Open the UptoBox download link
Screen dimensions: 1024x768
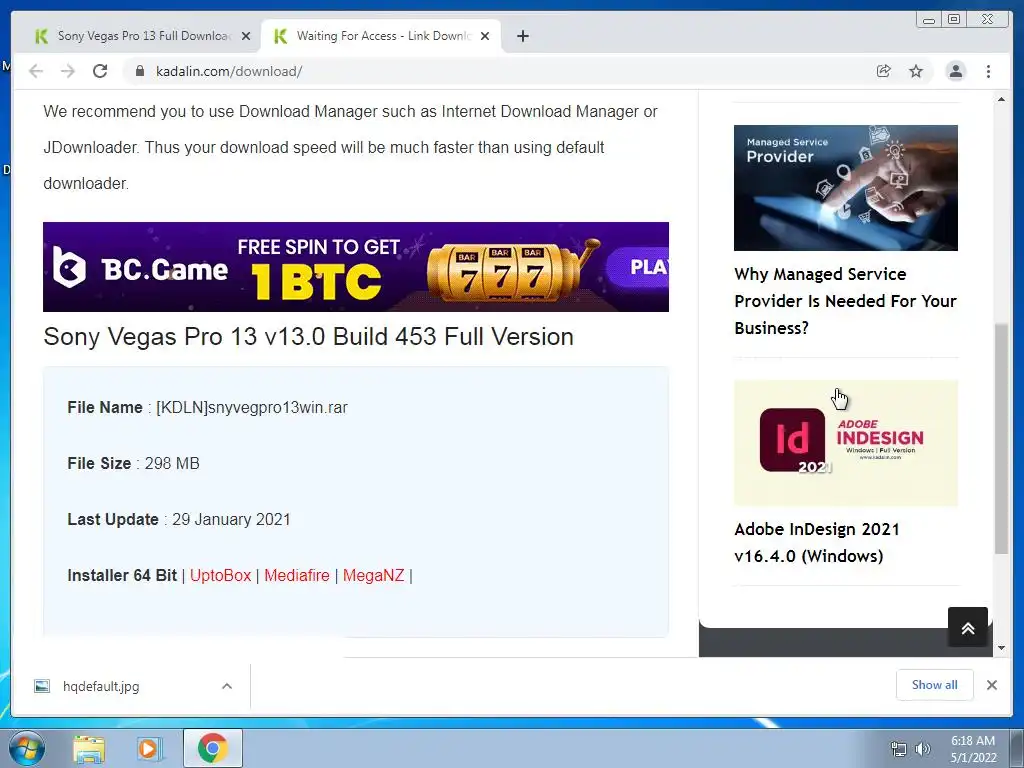(221, 575)
